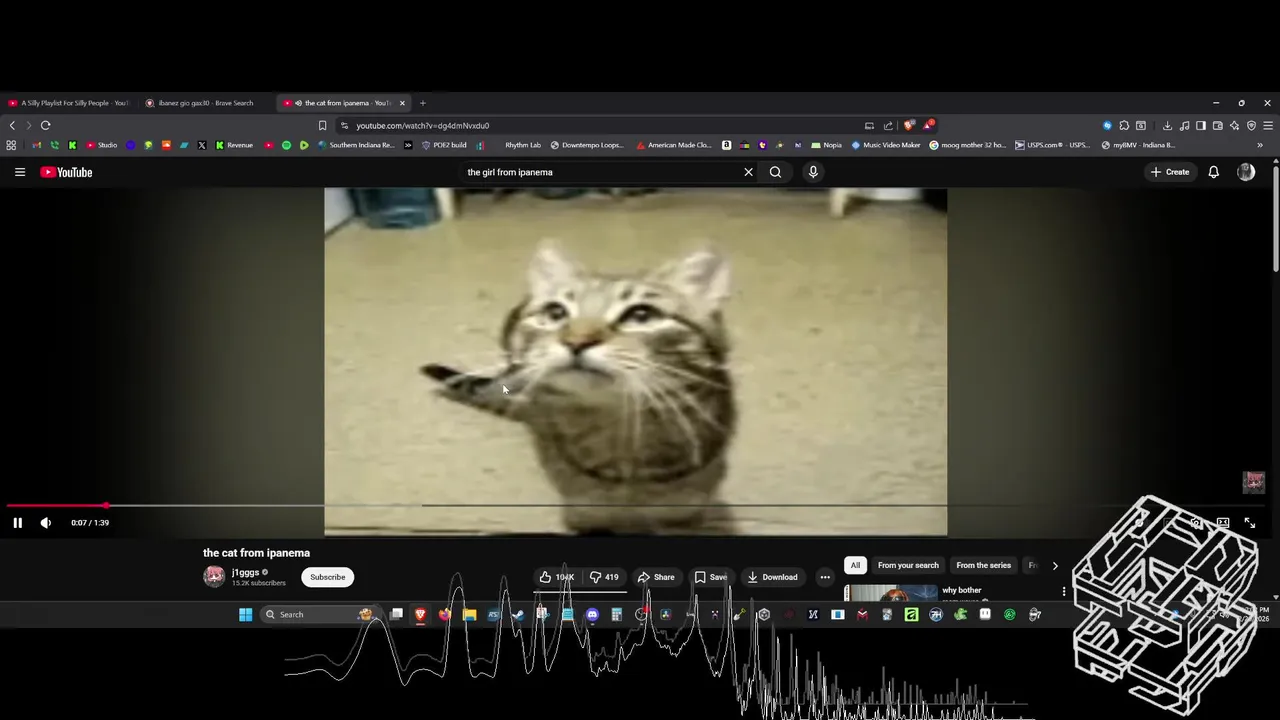
Task: Select the From your search chip
Action: point(908,565)
